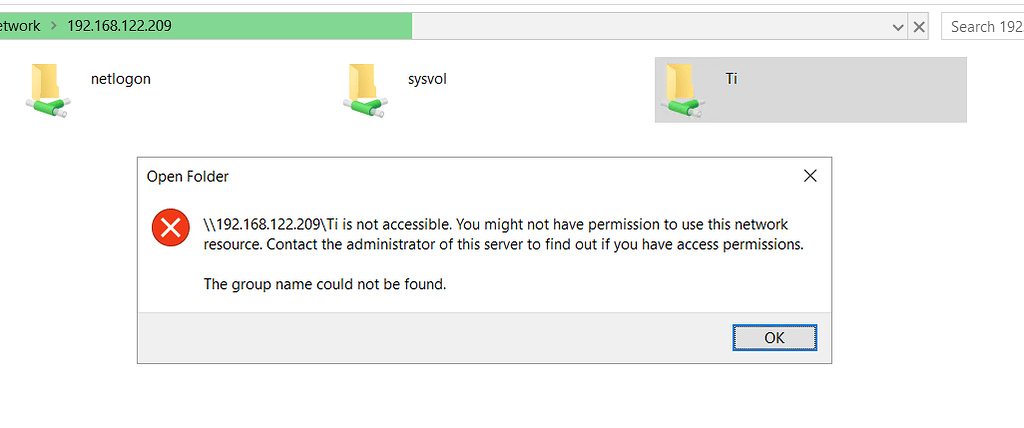Click "The group name could not be found" text

click(x=325, y=284)
